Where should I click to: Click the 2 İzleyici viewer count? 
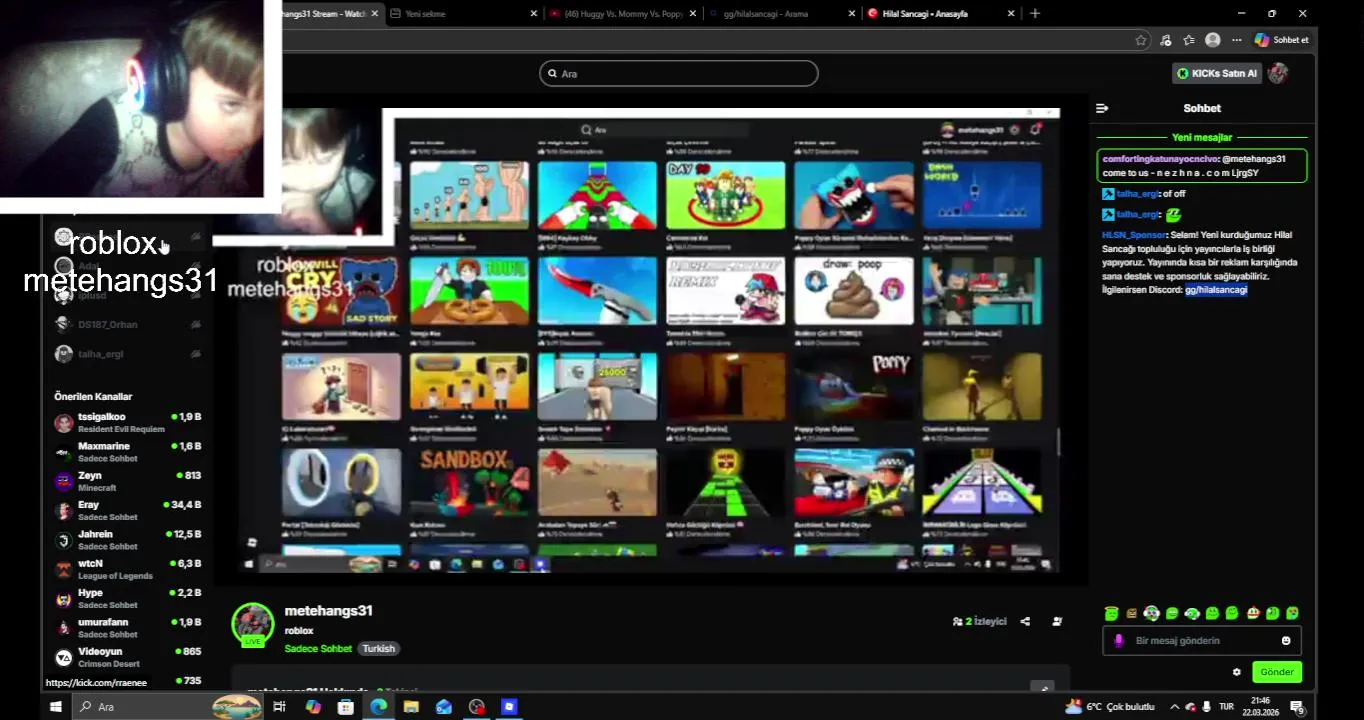click(979, 621)
